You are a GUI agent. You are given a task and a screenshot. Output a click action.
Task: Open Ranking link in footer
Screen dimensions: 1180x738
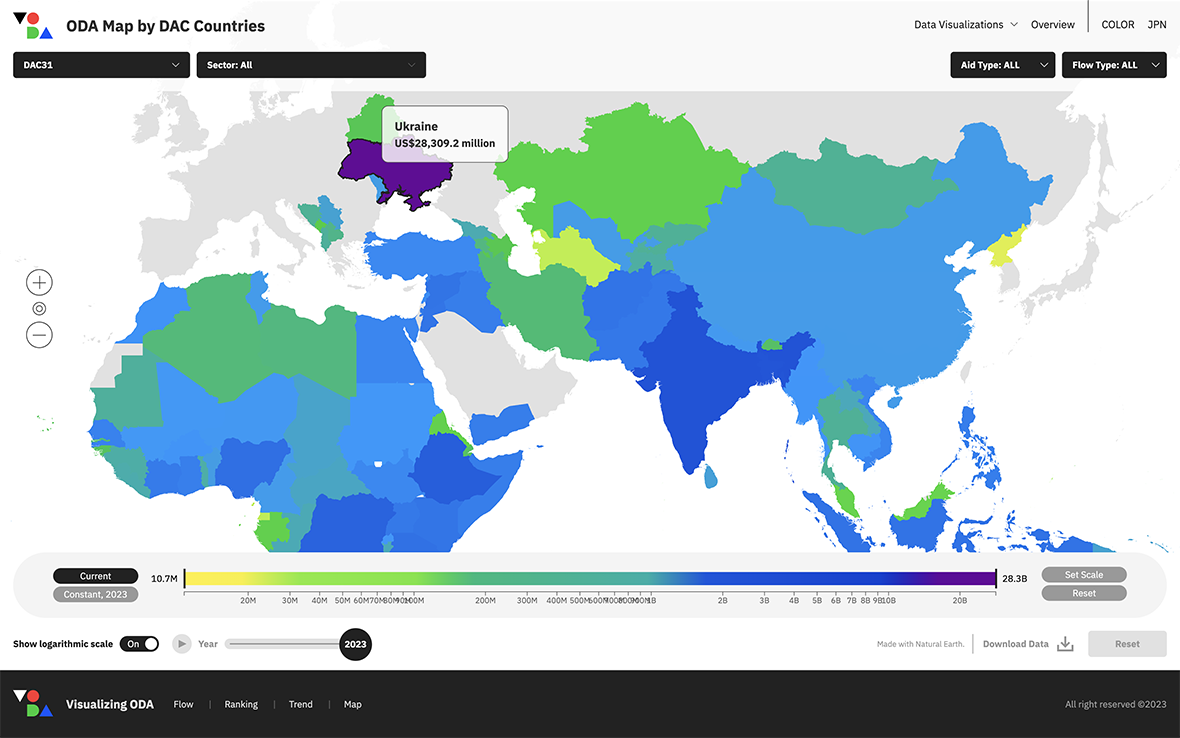(x=241, y=704)
